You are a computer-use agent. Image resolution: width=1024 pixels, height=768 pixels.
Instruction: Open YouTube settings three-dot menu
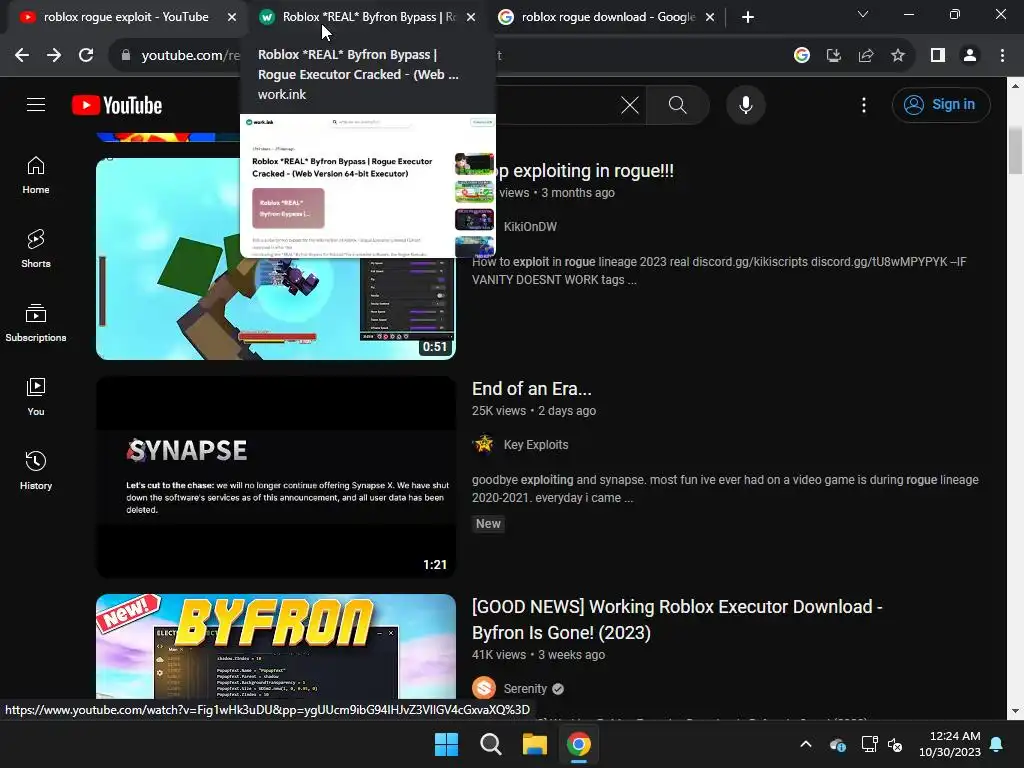tap(863, 104)
